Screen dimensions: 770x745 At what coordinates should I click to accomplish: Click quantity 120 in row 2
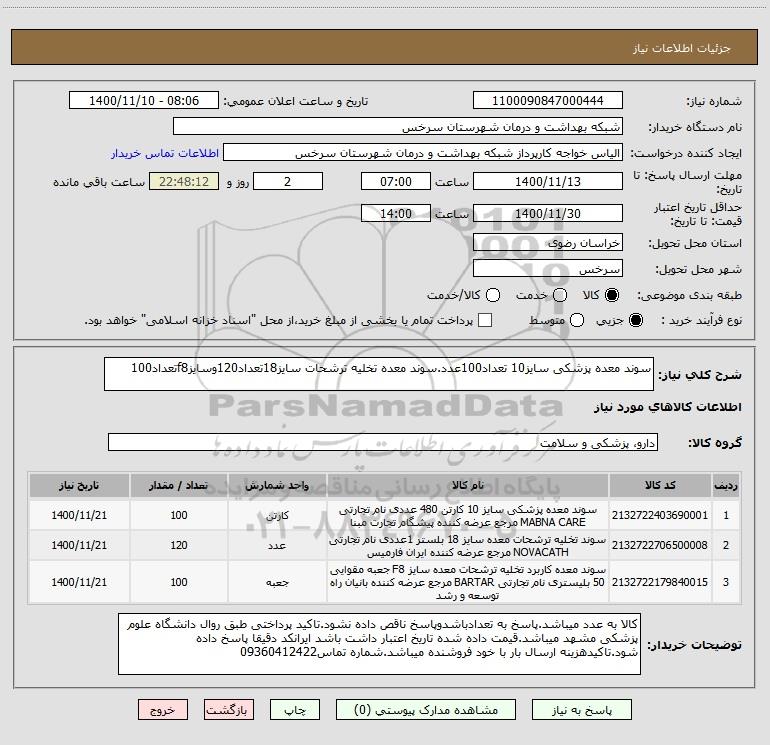click(179, 545)
